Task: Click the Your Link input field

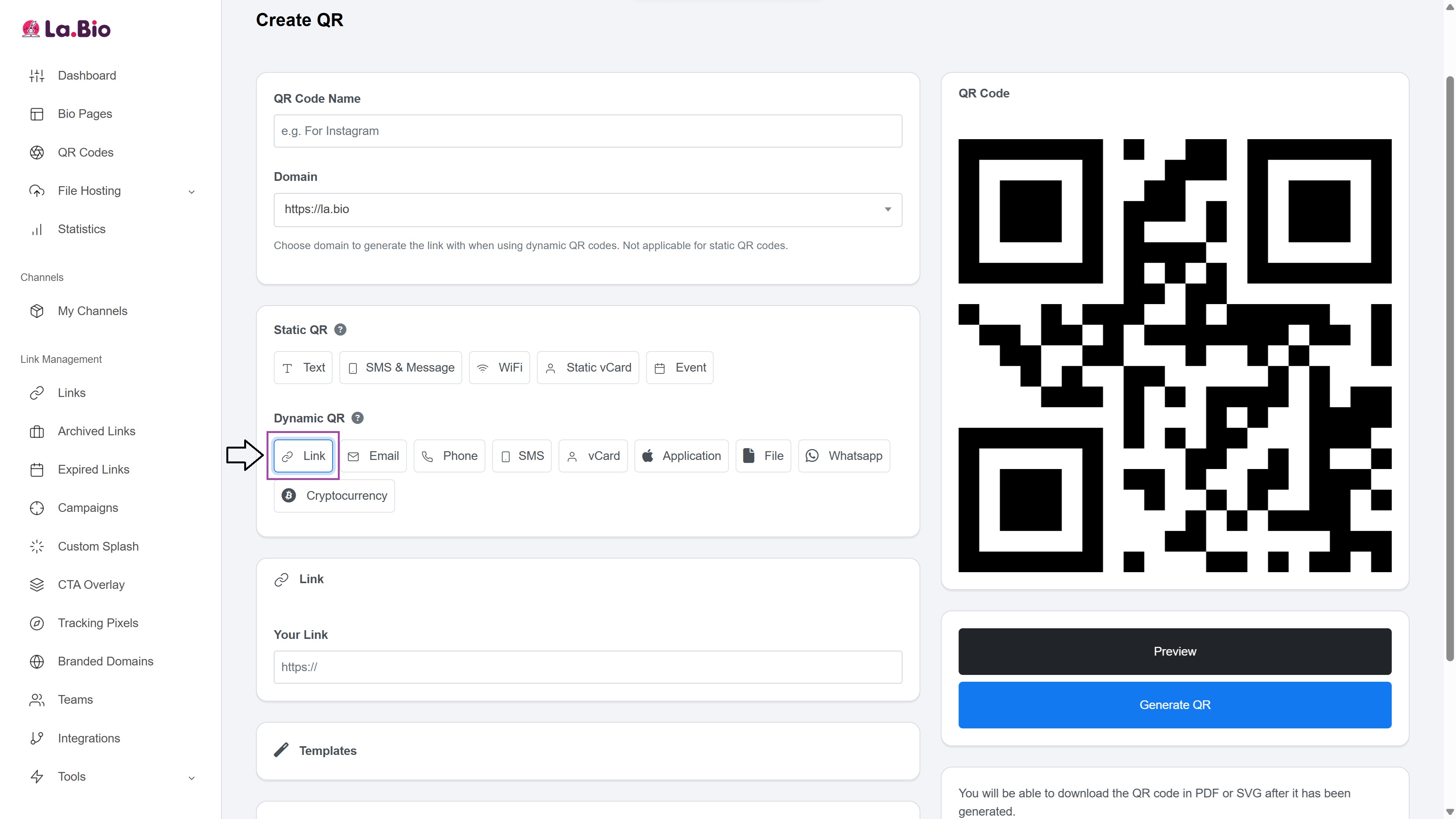Action: click(587, 667)
